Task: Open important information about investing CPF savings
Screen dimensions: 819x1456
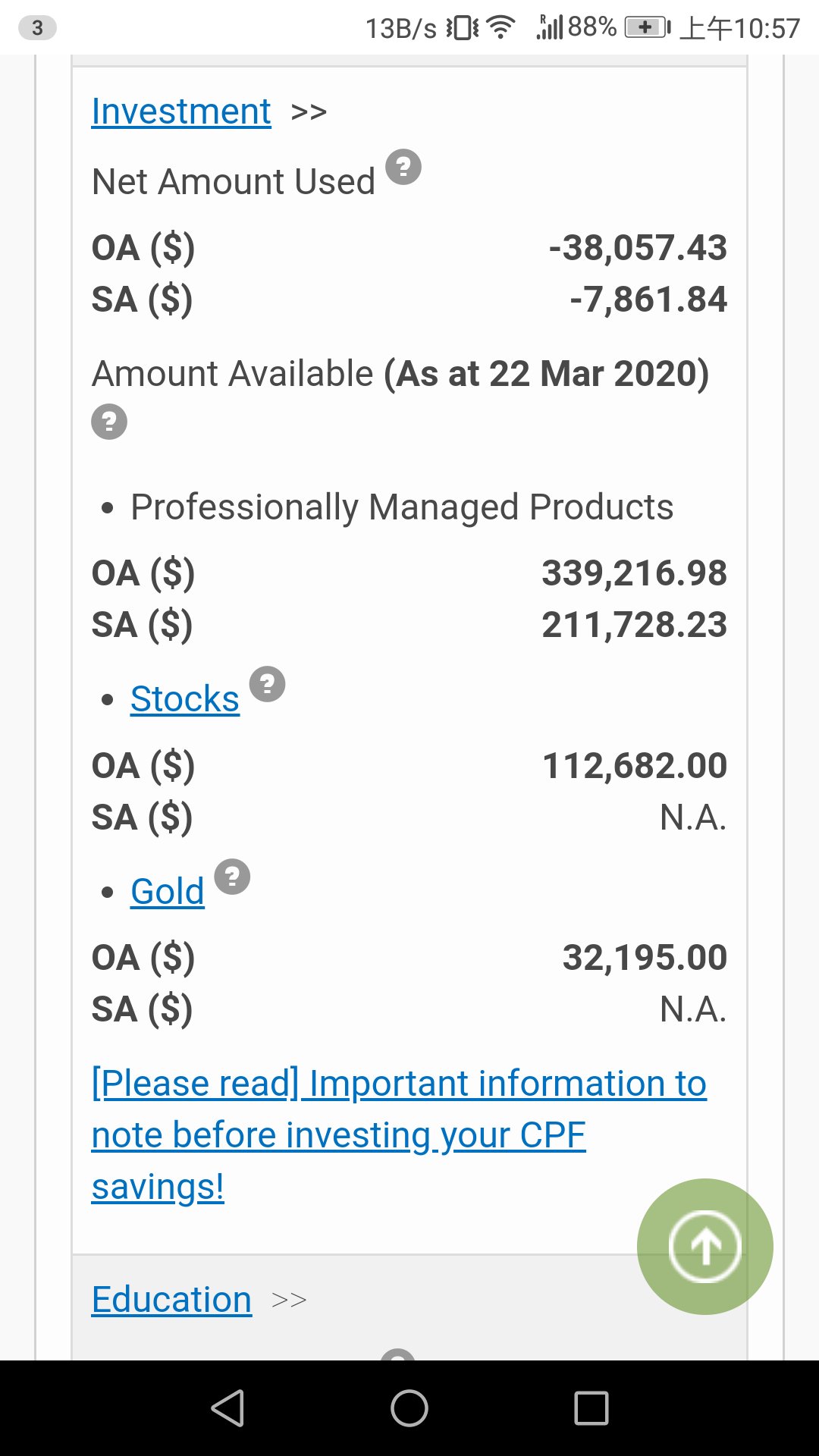Action: tap(399, 1134)
